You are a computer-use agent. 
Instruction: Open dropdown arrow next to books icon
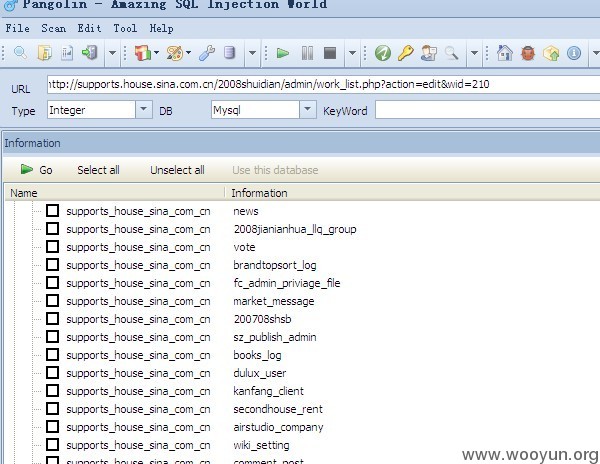click(x=156, y=52)
